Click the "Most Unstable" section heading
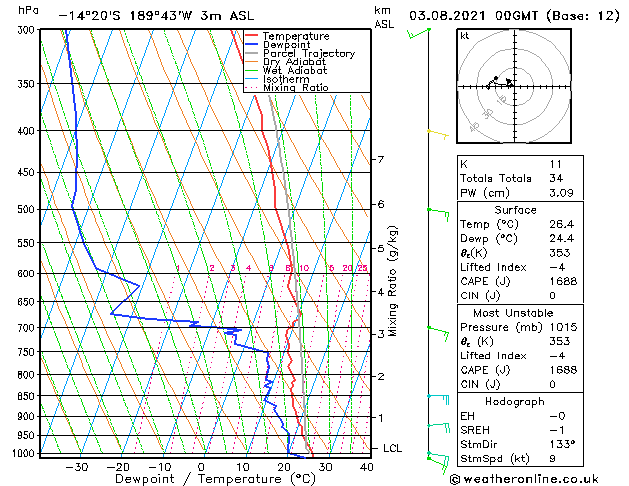 click(x=513, y=313)
